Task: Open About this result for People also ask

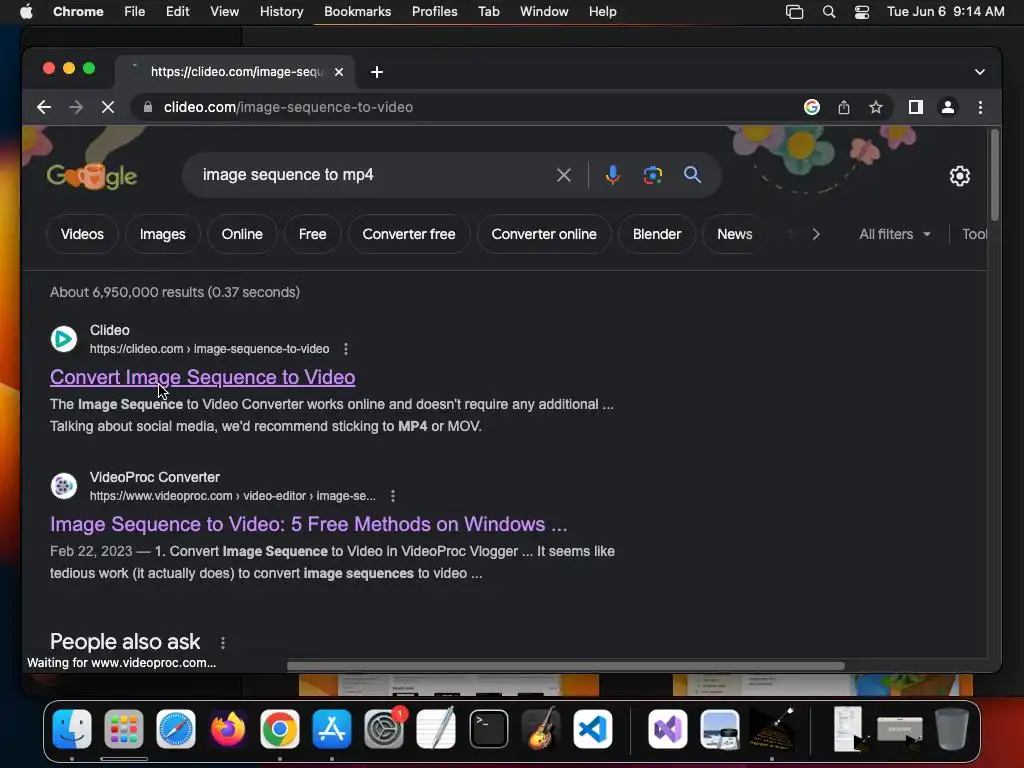Action: tap(223, 643)
